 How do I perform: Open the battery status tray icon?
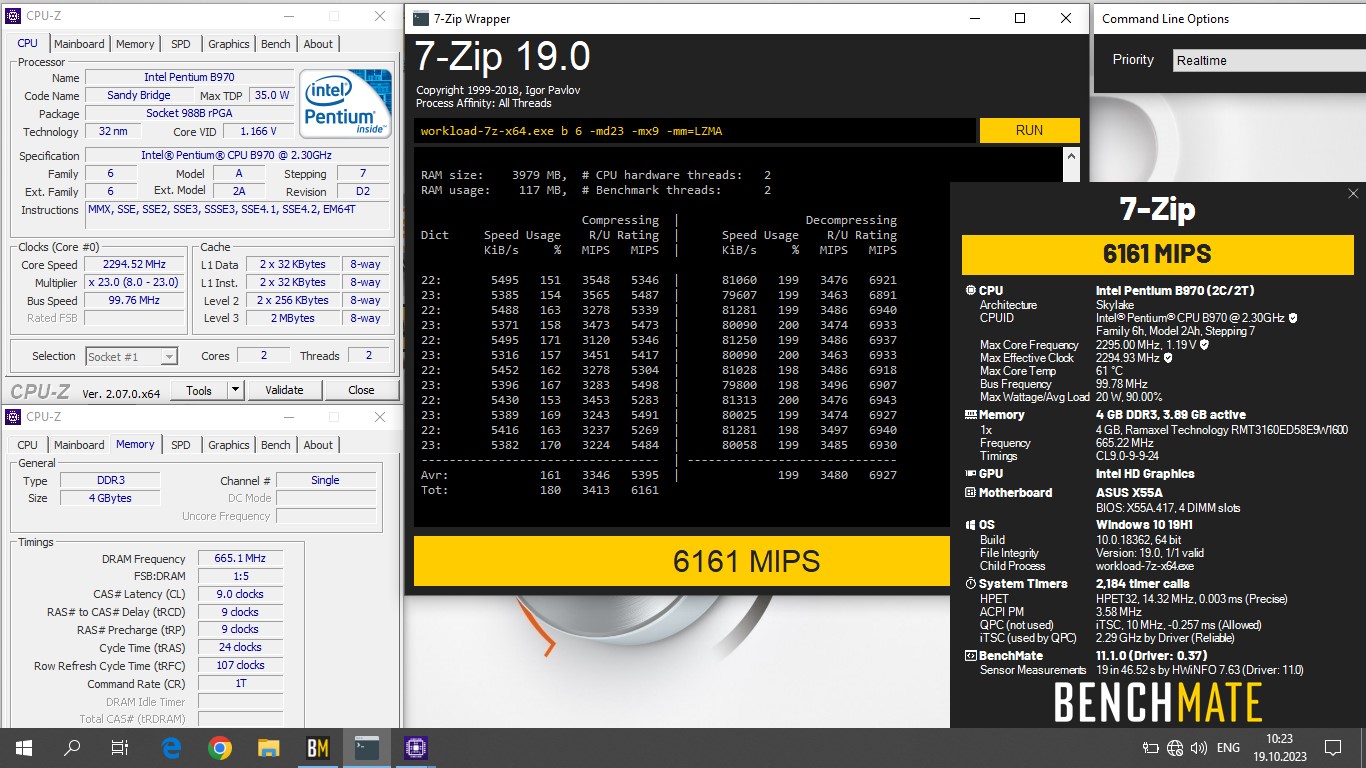click(x=1151, y=747)
